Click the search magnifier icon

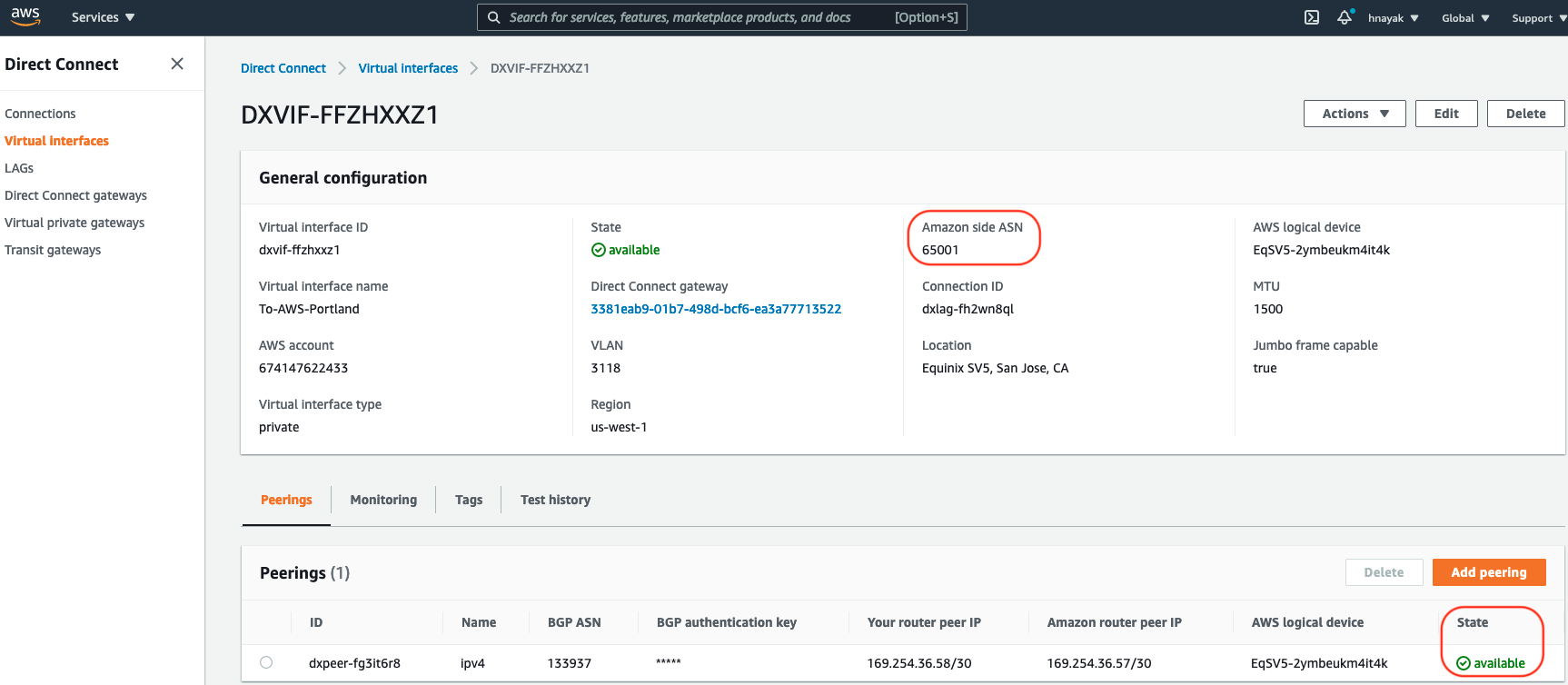(x=494, y=17)
